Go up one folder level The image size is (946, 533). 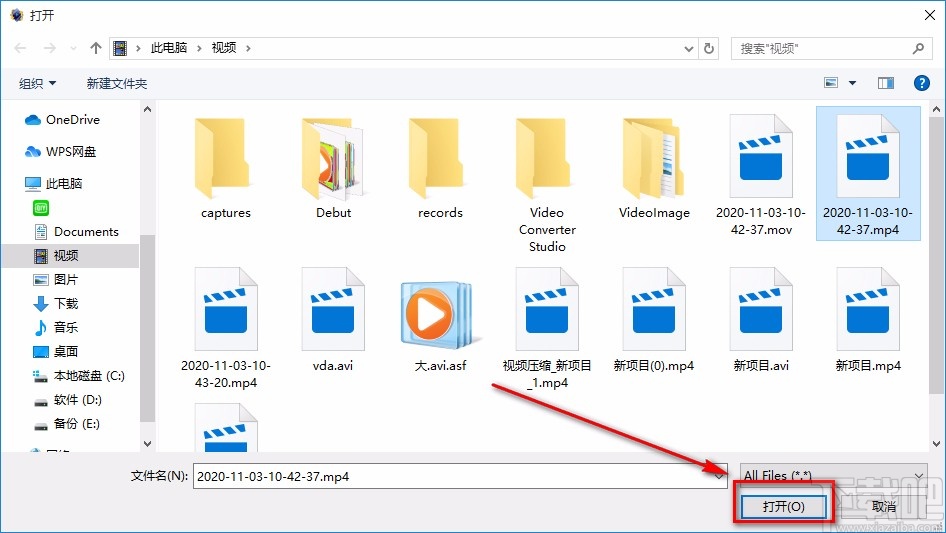pos(95,48)
